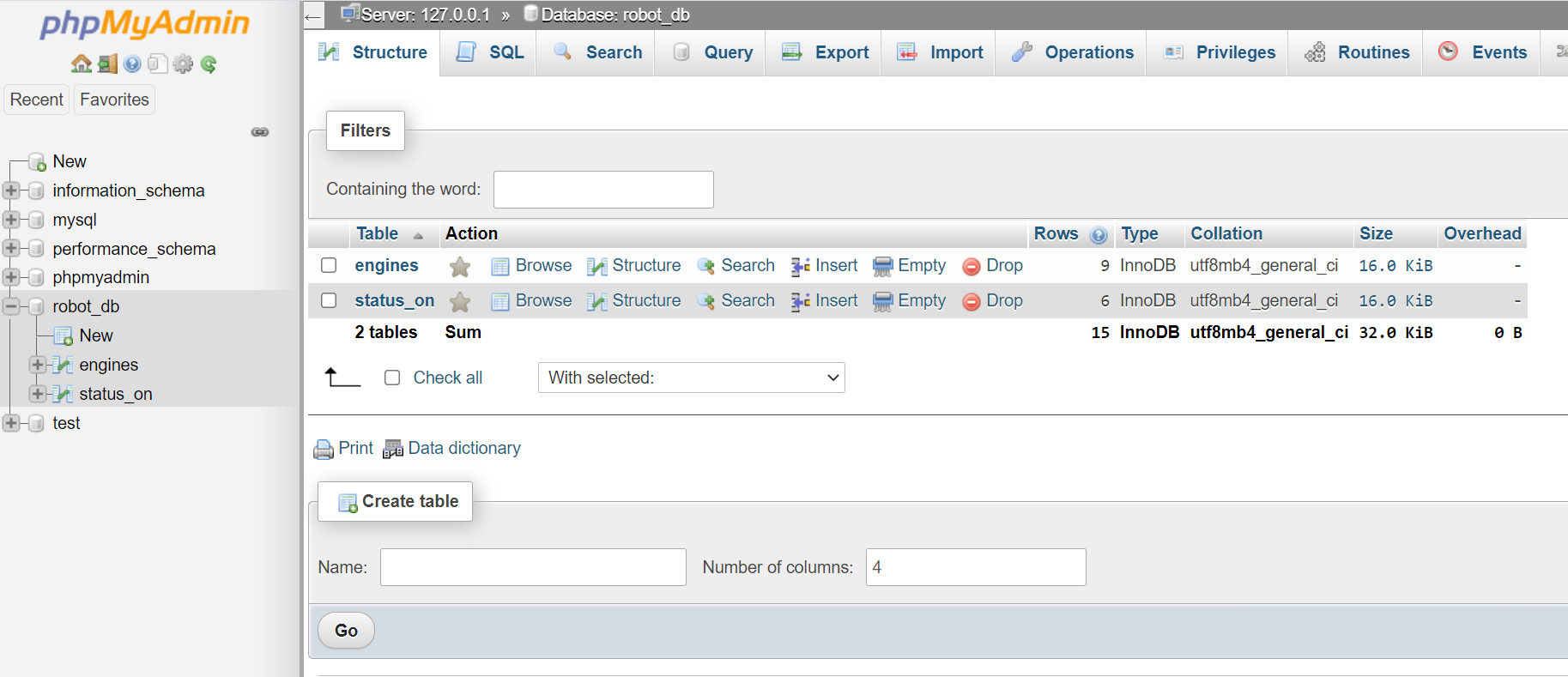The image size is (1568, 677).
Task: Click Browse icon for engines table
Action: 500,267
